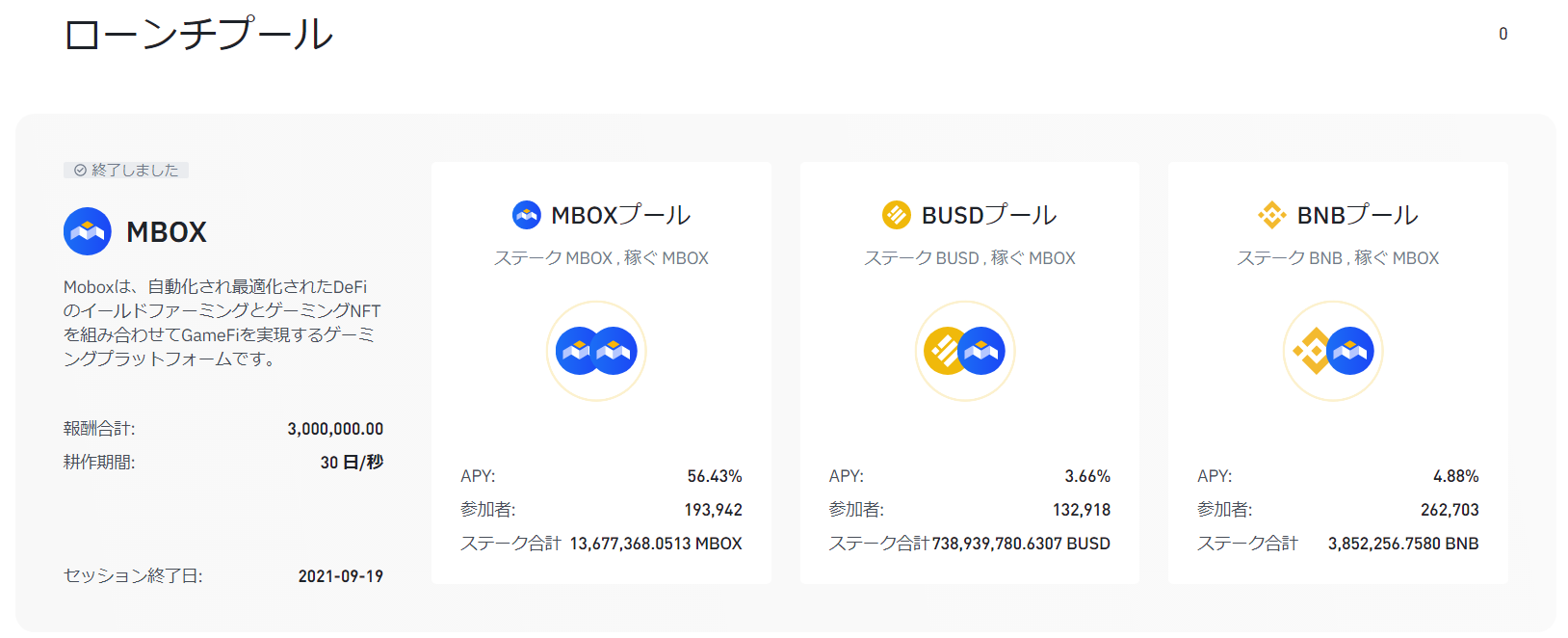
Task: Click the checkmark icon in the 終了しました badge
Action: (80, 171)
